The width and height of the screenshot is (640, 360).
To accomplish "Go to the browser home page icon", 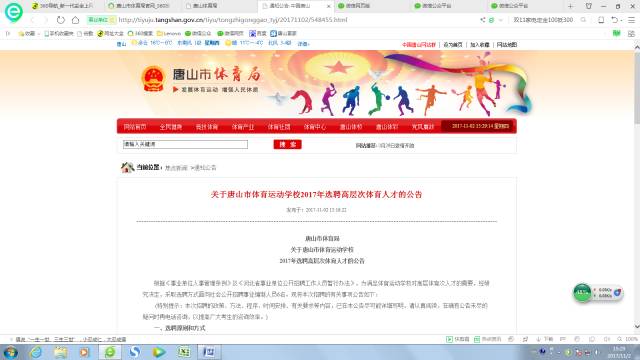I will pos(76,20).
